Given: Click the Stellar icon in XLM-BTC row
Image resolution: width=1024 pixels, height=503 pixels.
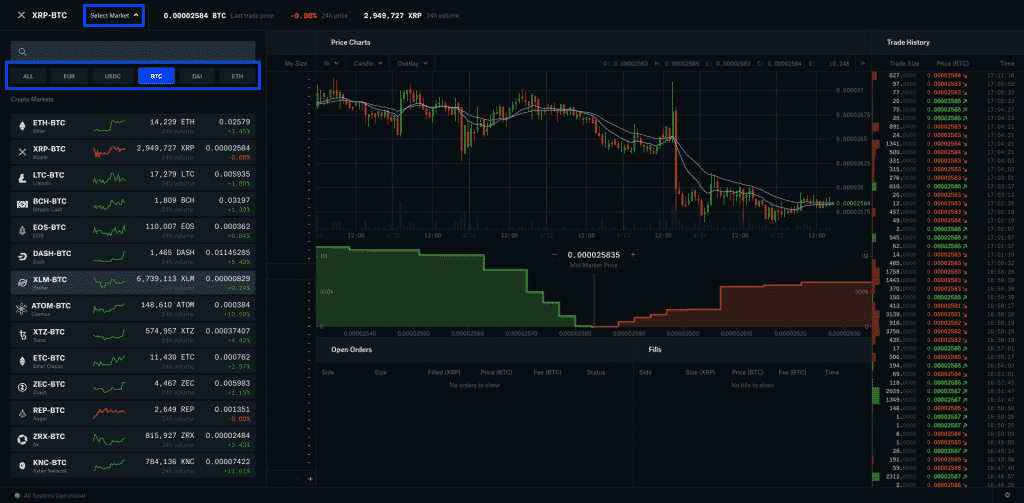Looking at the screenshot, I should coord(22,282).
